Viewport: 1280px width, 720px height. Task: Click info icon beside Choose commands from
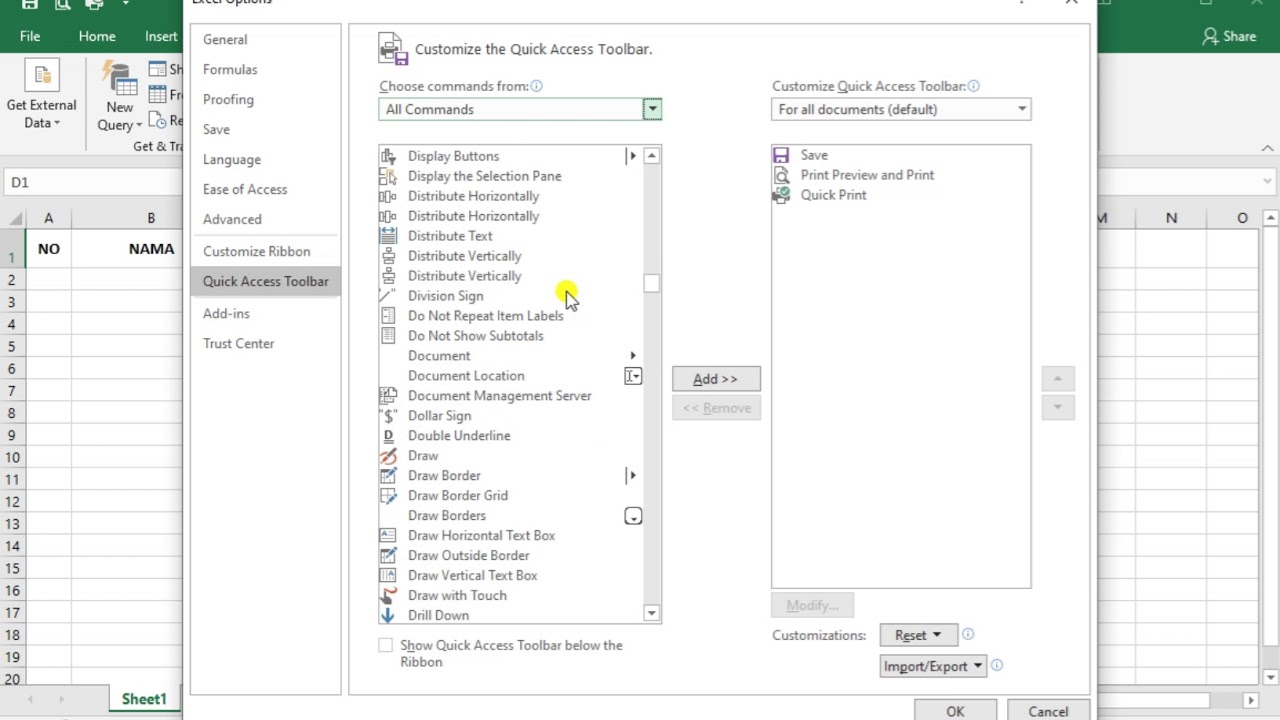[x=536, y=86]
